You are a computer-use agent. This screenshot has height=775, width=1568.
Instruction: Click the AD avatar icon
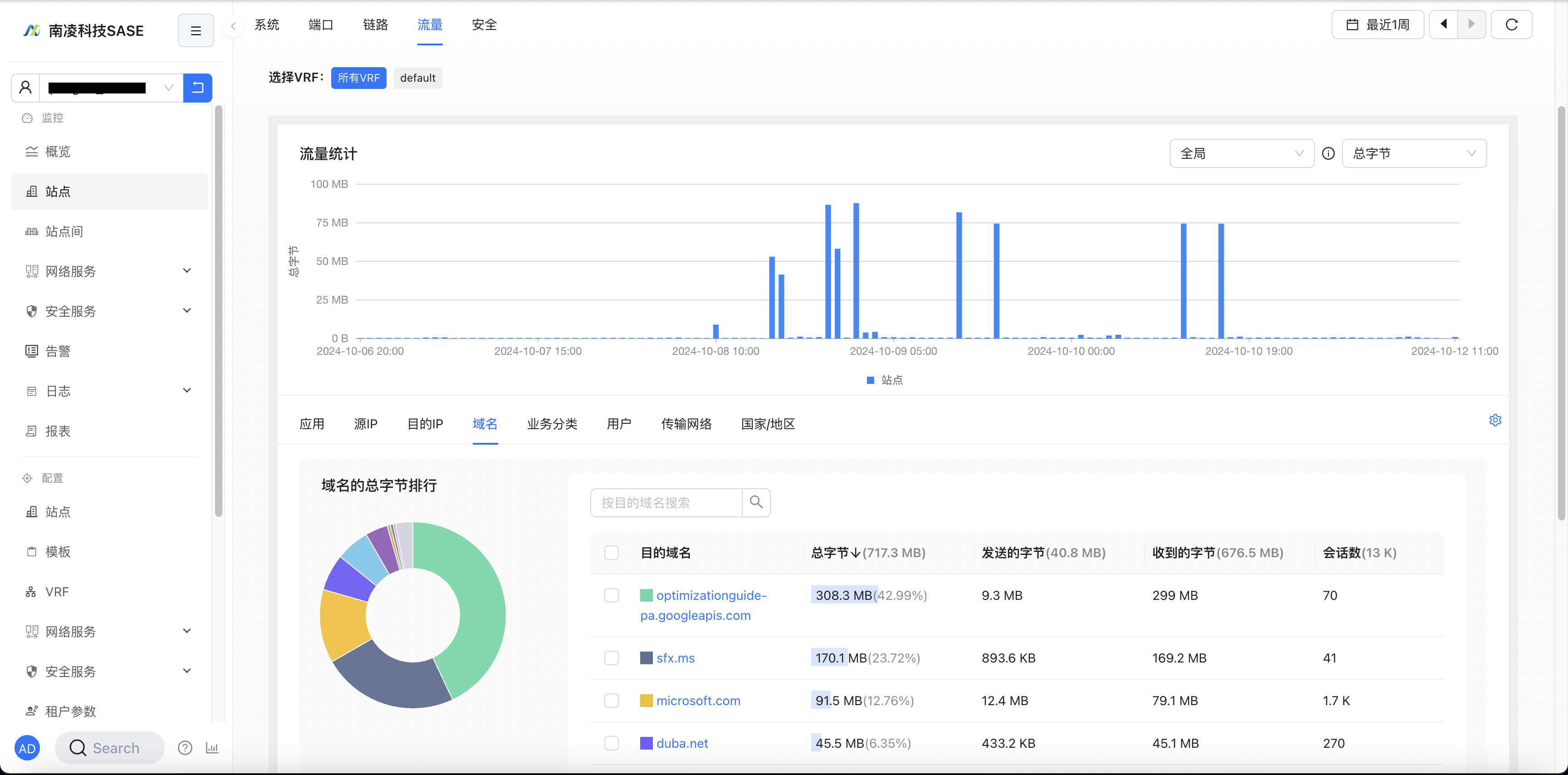click(27, 748)
